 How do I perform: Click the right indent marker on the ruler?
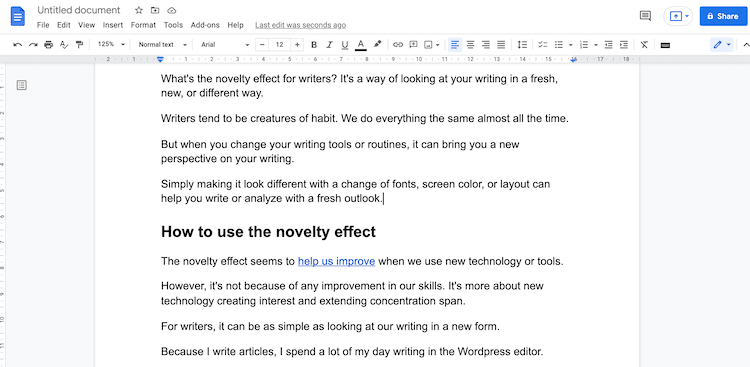tap(573, 60)
